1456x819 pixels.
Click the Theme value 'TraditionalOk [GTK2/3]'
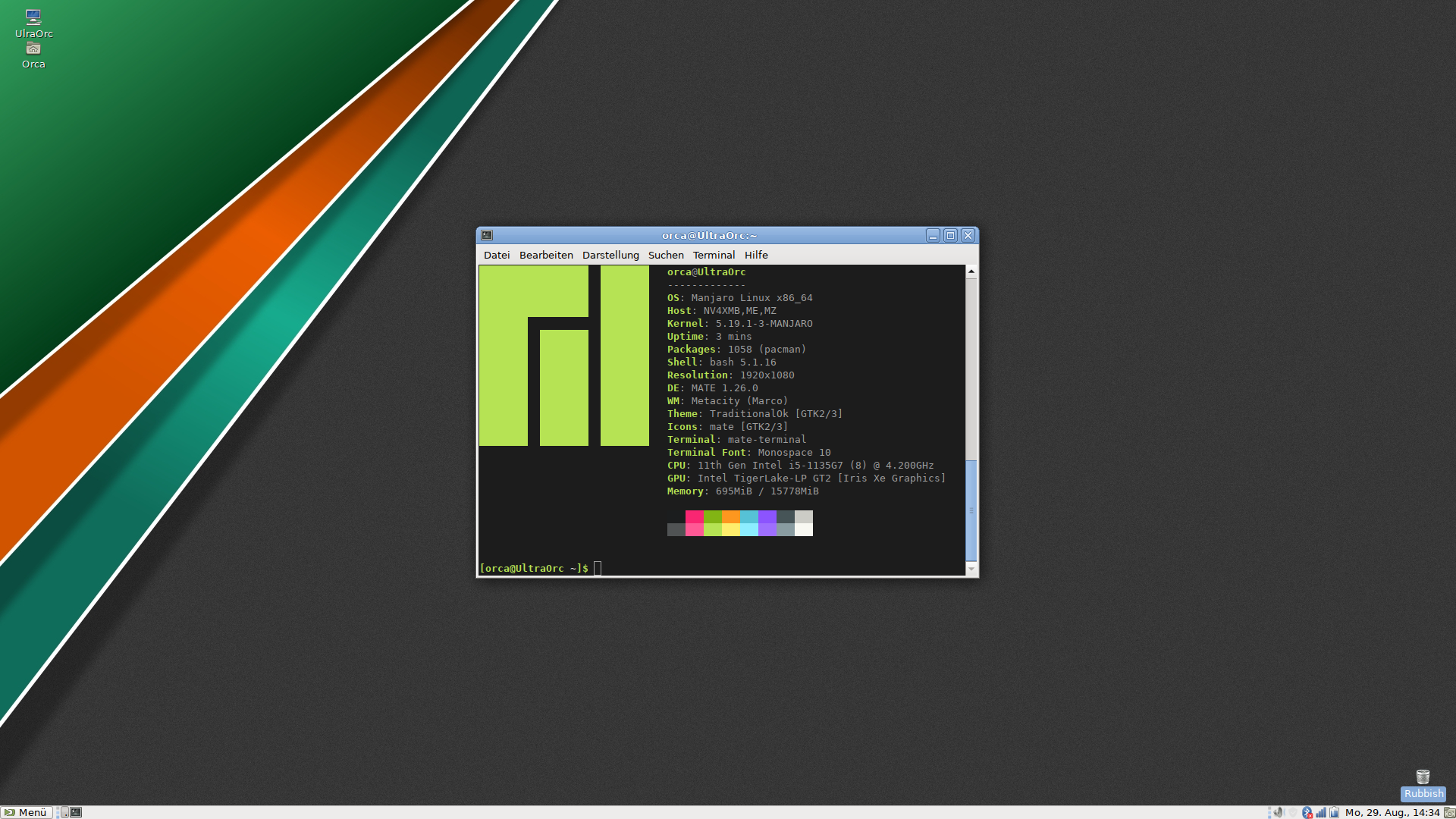[x=776, y=414]
